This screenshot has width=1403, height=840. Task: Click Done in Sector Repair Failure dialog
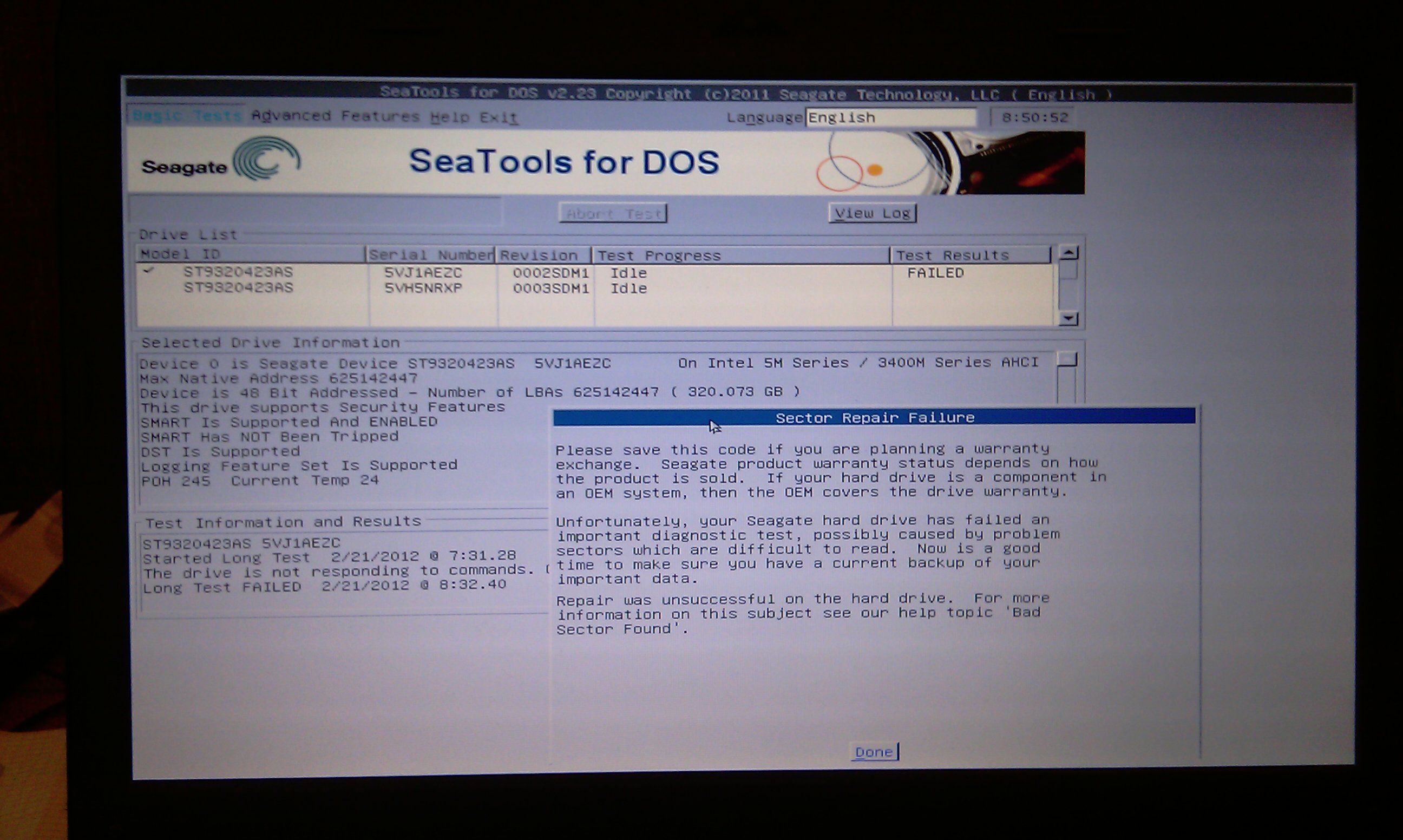click(x=874, y=752)
